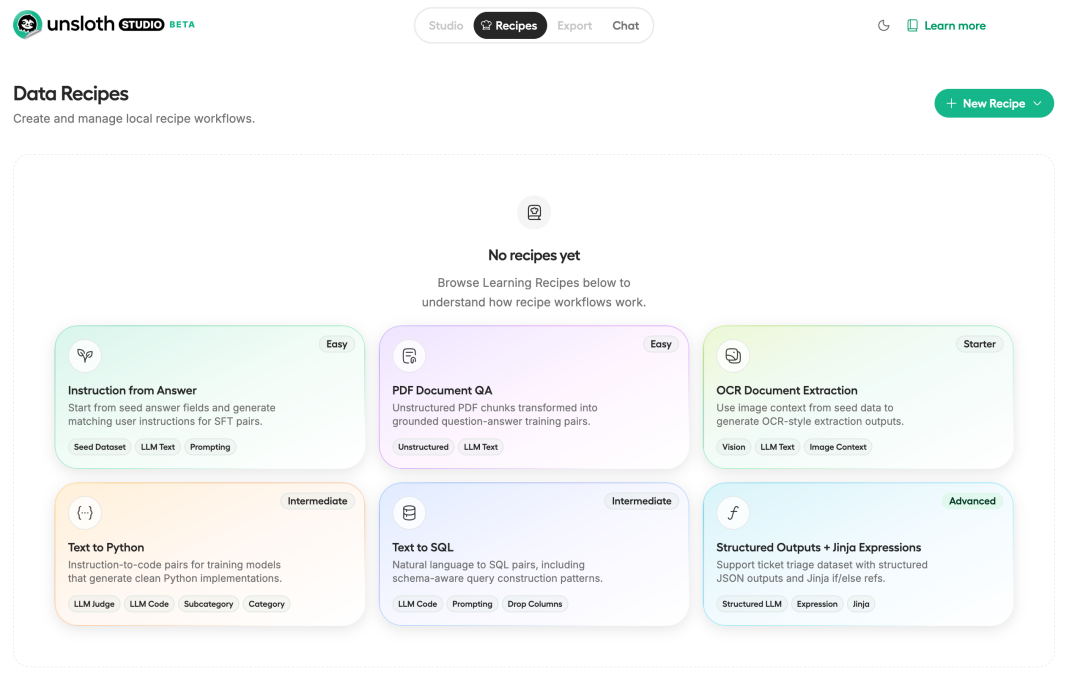Screen dimensions: 1080x683
Task: Switch to the Studio tab
Action: 446,26
